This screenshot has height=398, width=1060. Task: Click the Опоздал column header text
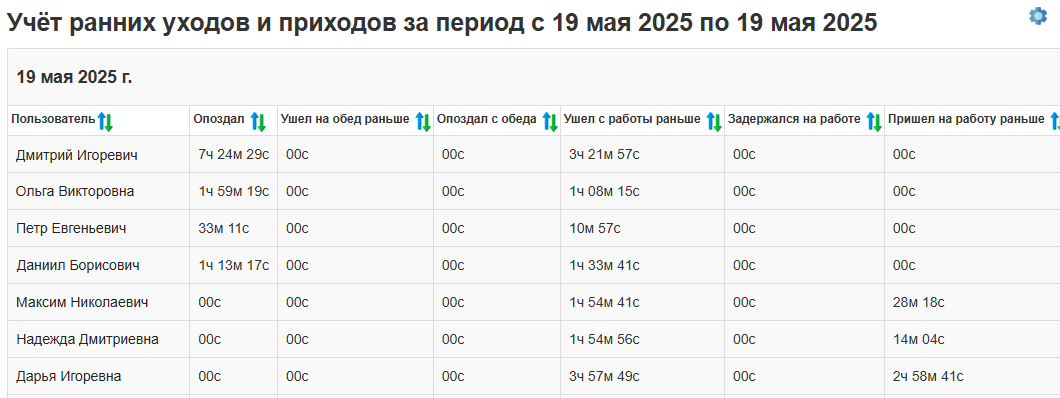click(219, 120)
